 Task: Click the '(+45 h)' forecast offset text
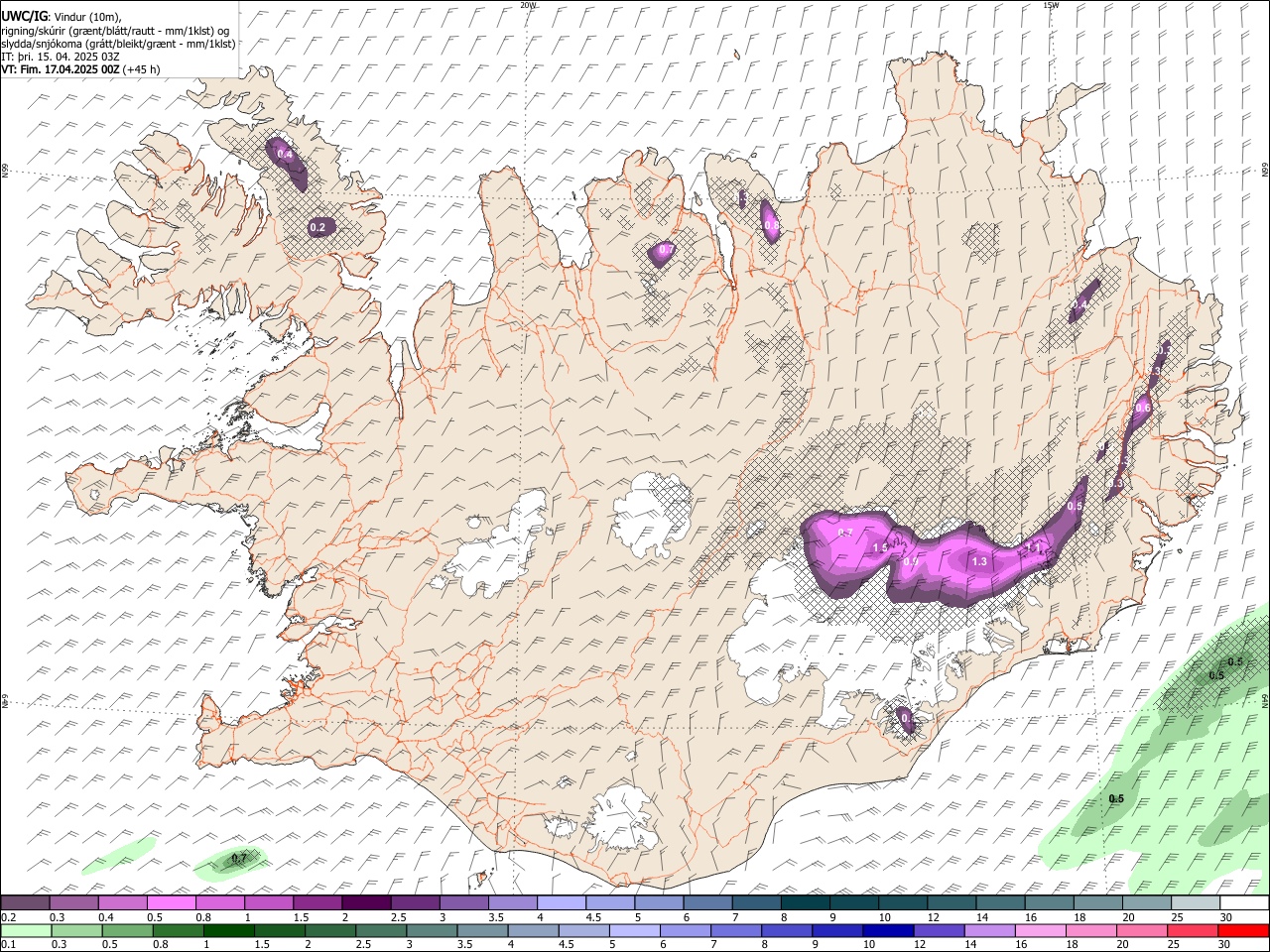tap(142, 69)
